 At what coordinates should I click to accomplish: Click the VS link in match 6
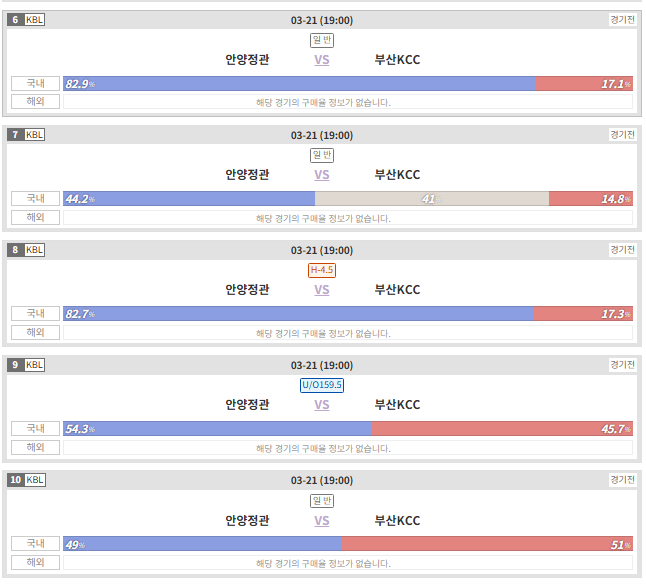point(322,60)
